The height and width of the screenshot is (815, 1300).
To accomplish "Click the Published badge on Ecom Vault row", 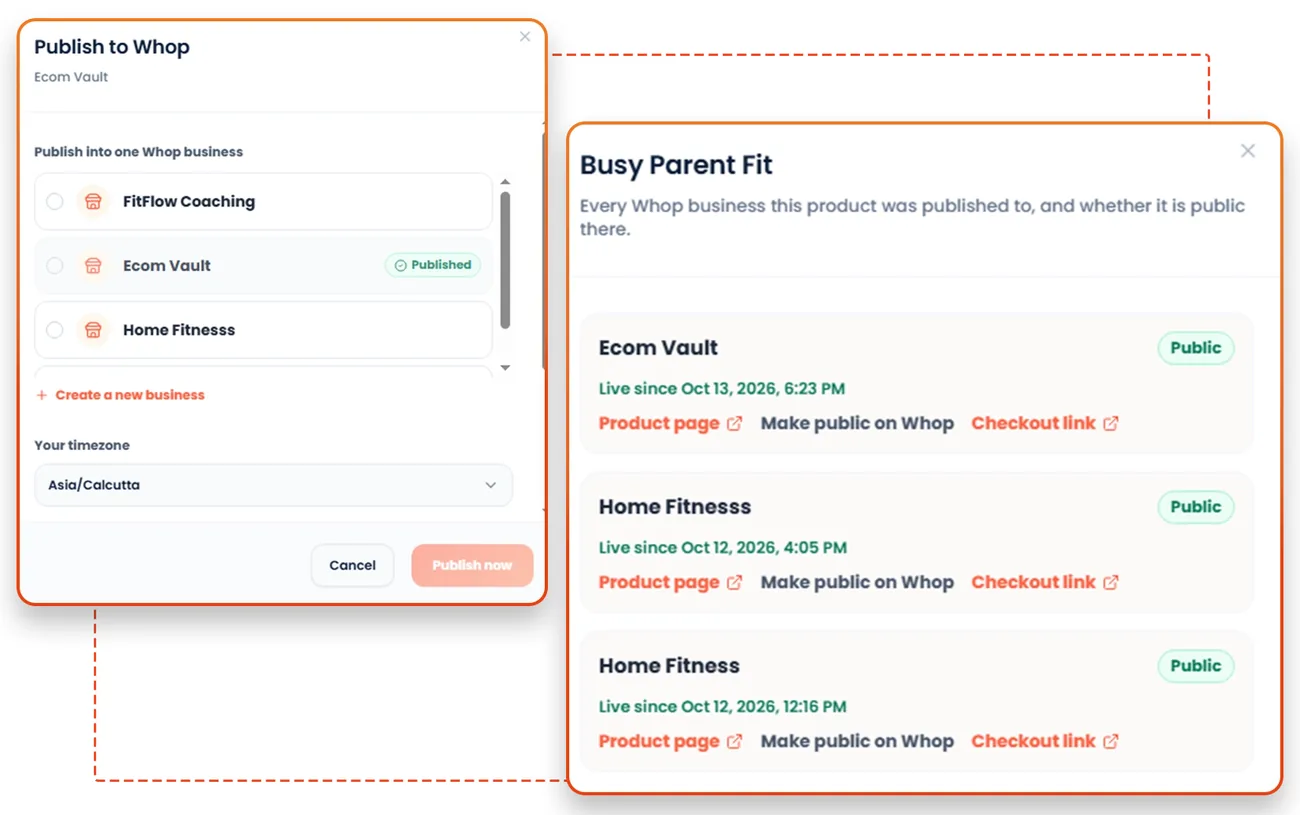I will (433, 265).
